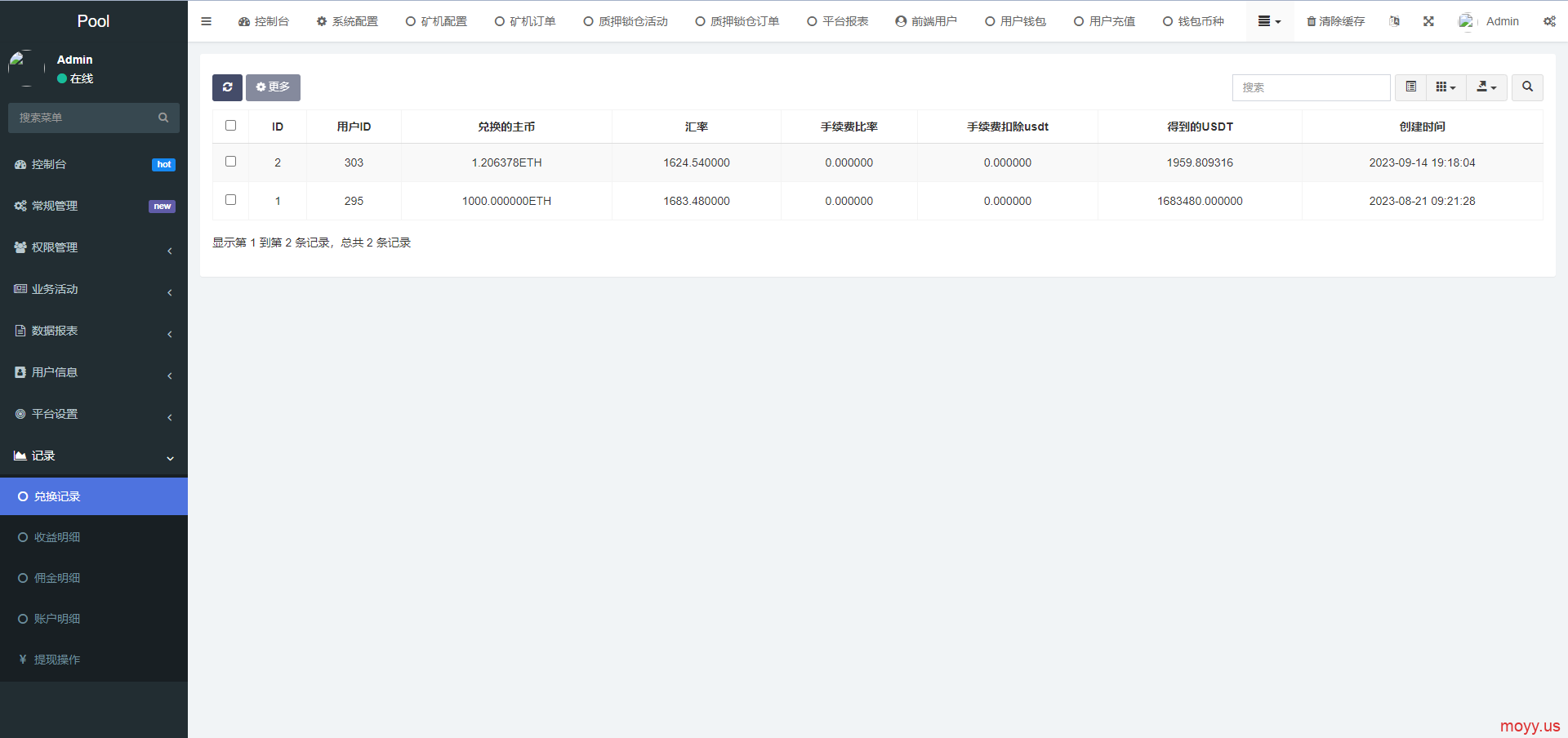Viewport: 1568px width, 738px height.
Task: Click sidebar menu search magnifier icon
Action: pos(163,118)
